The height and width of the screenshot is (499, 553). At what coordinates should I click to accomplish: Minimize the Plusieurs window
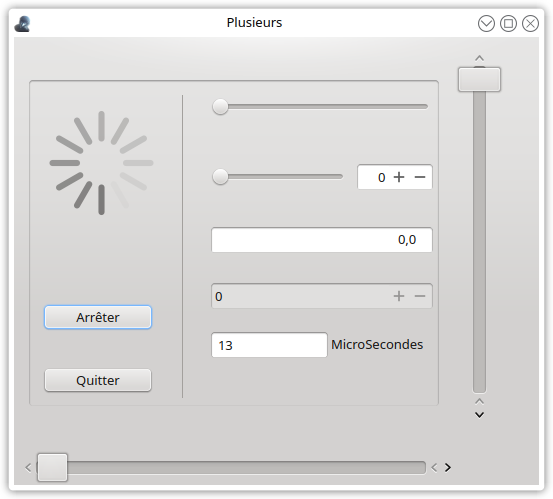[x=486, y=24]
